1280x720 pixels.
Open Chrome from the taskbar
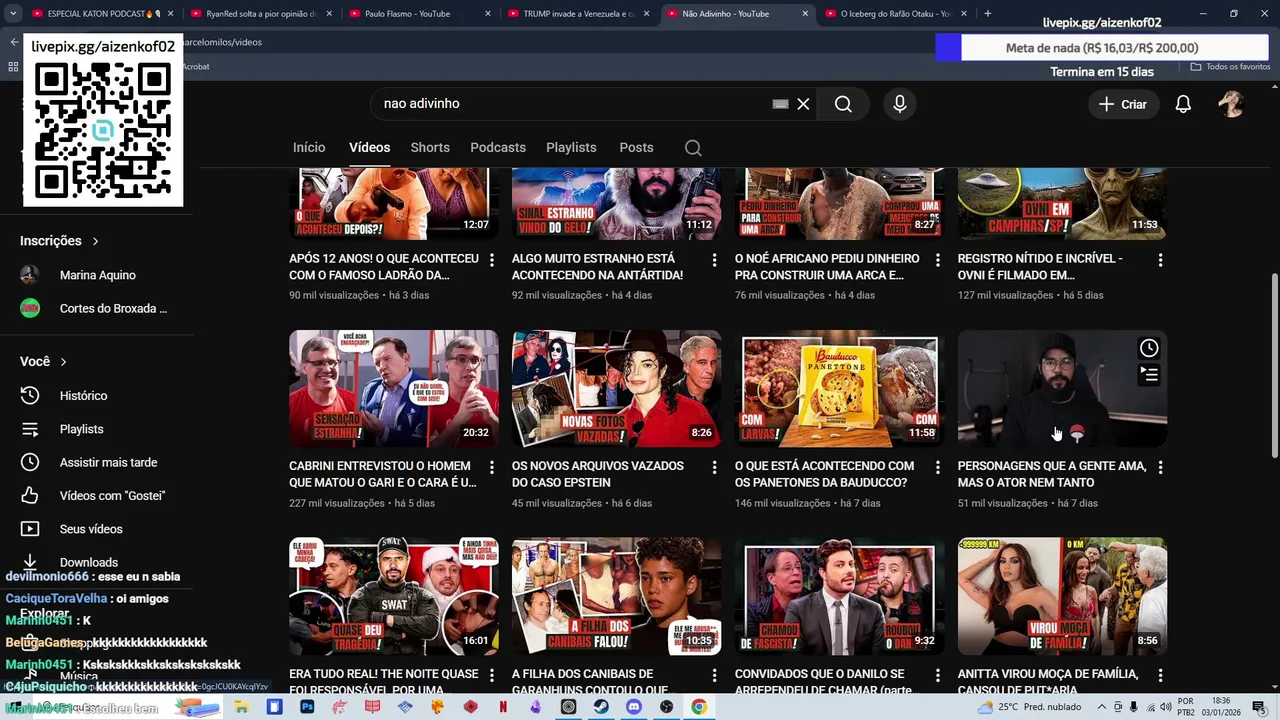pos(699,707)
